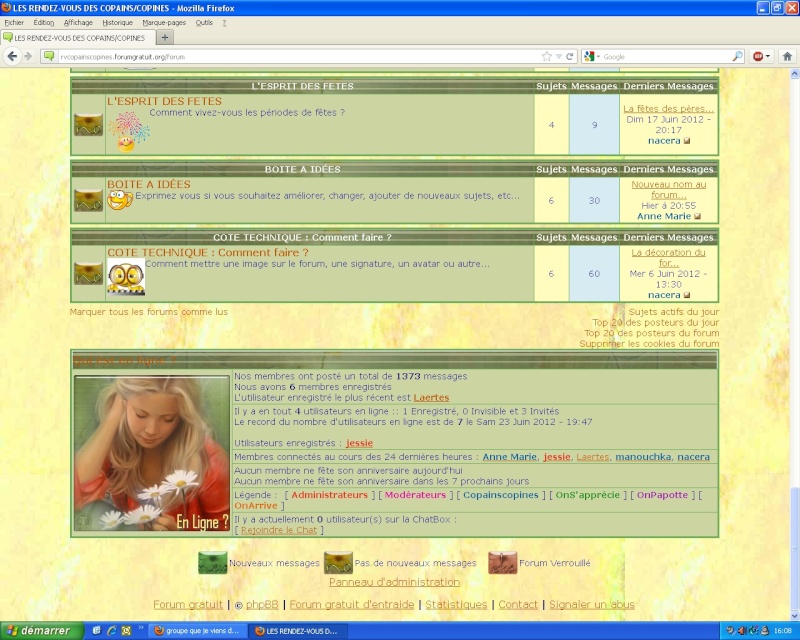Click the En Ligne ? girl image

152,453
